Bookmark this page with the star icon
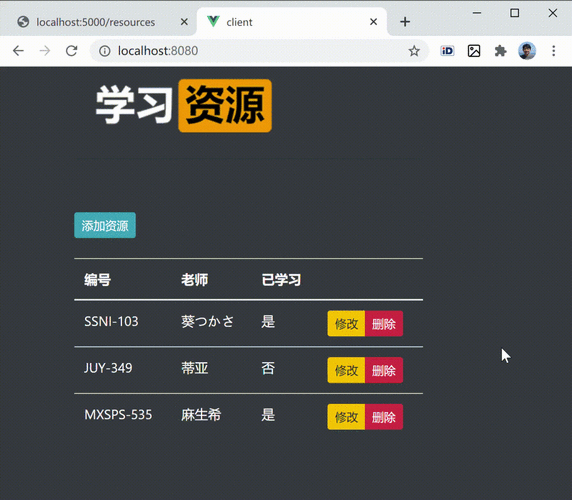The height and width of the screenshot is (500, 572). tap(414, 51)
